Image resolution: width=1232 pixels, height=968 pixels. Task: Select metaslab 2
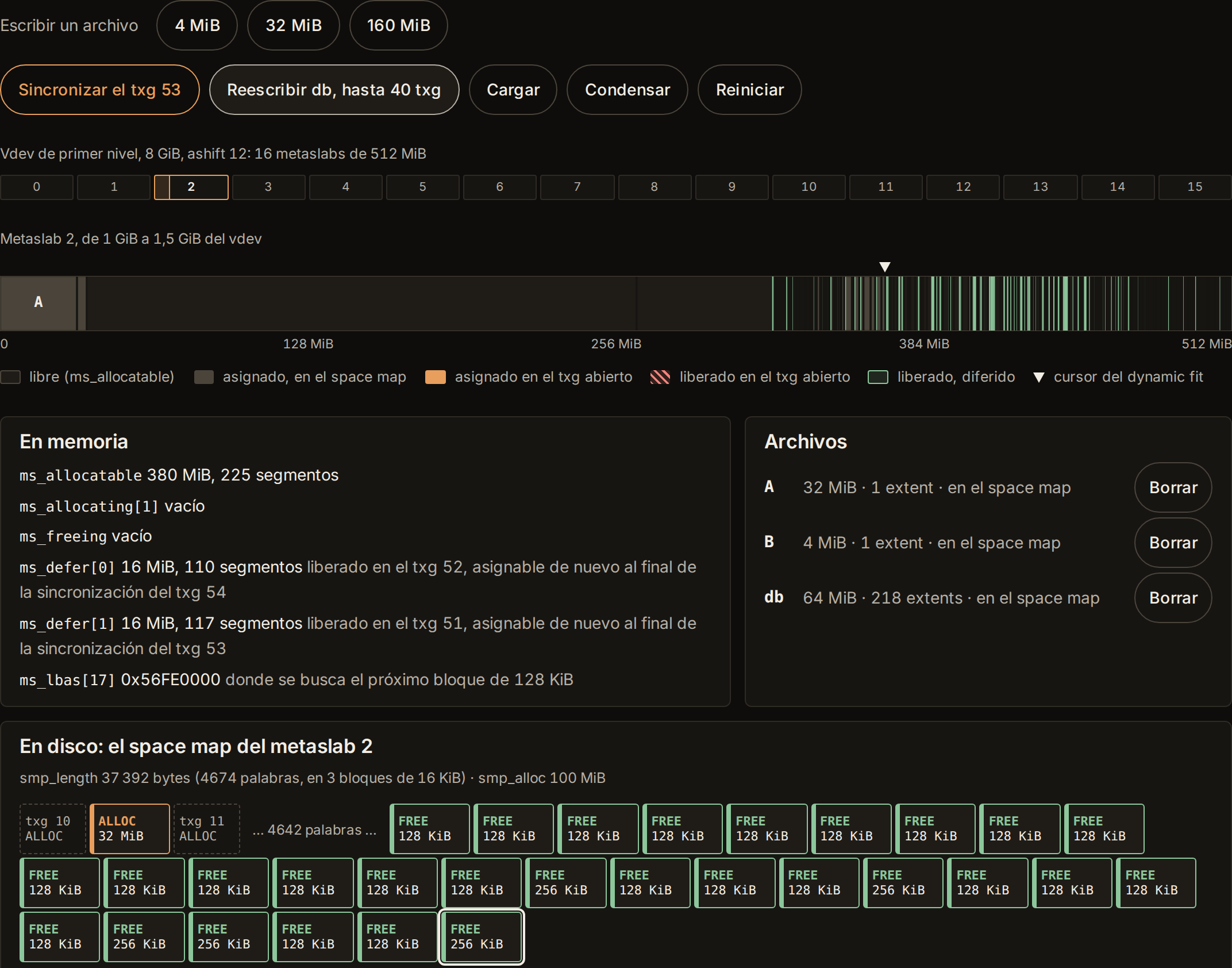(x=191, y=187)
